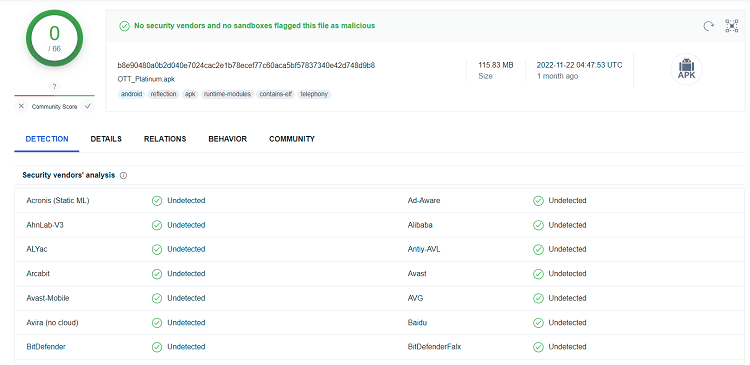The width and height of the screenshot is (750, 365).
Task: Click the Avast undetected check icon
Action: click(538, 274)
